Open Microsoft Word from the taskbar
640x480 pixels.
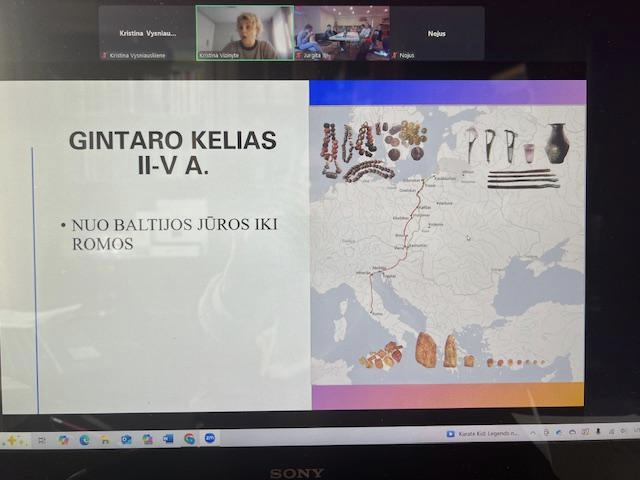tap(168, 438)
